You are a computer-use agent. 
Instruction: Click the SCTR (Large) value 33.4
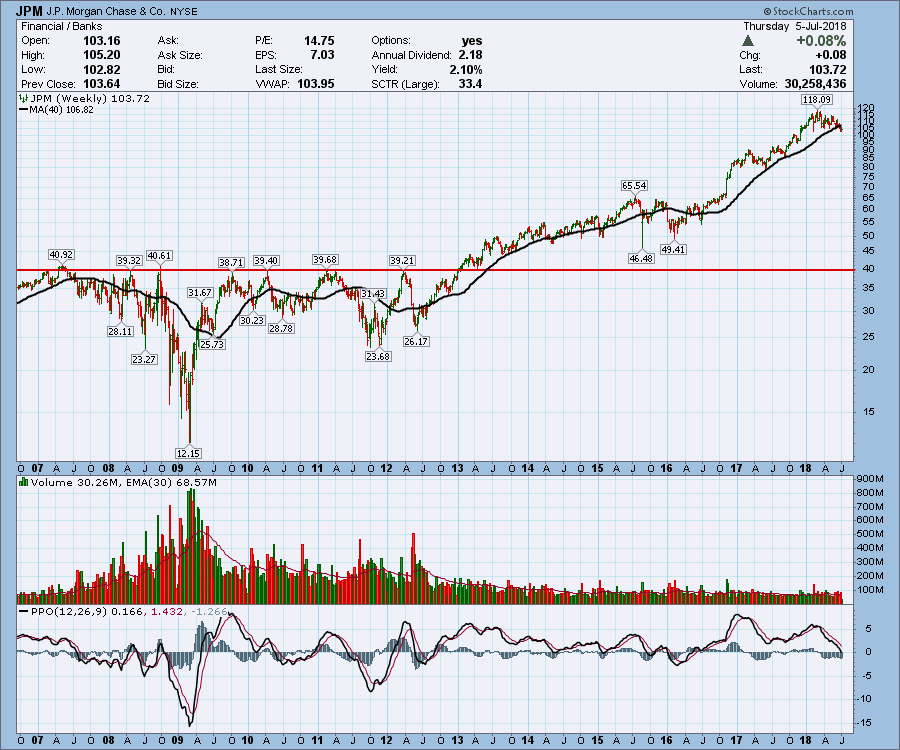[x=471, y=84]
